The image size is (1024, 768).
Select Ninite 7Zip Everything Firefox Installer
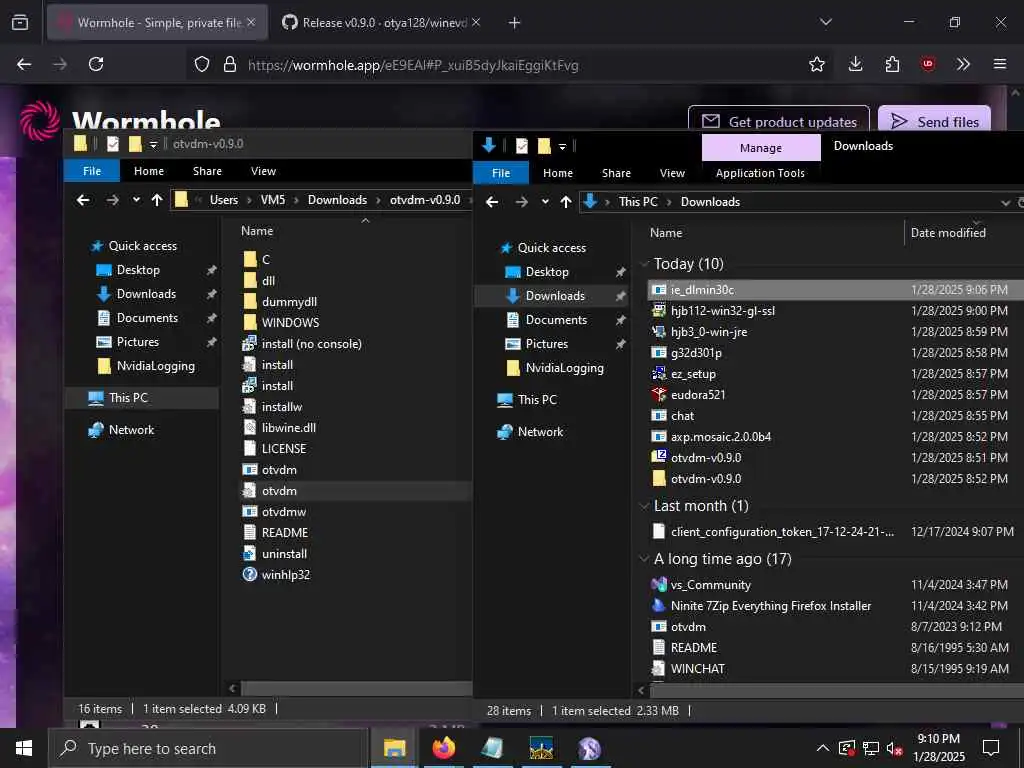point(770,606)
